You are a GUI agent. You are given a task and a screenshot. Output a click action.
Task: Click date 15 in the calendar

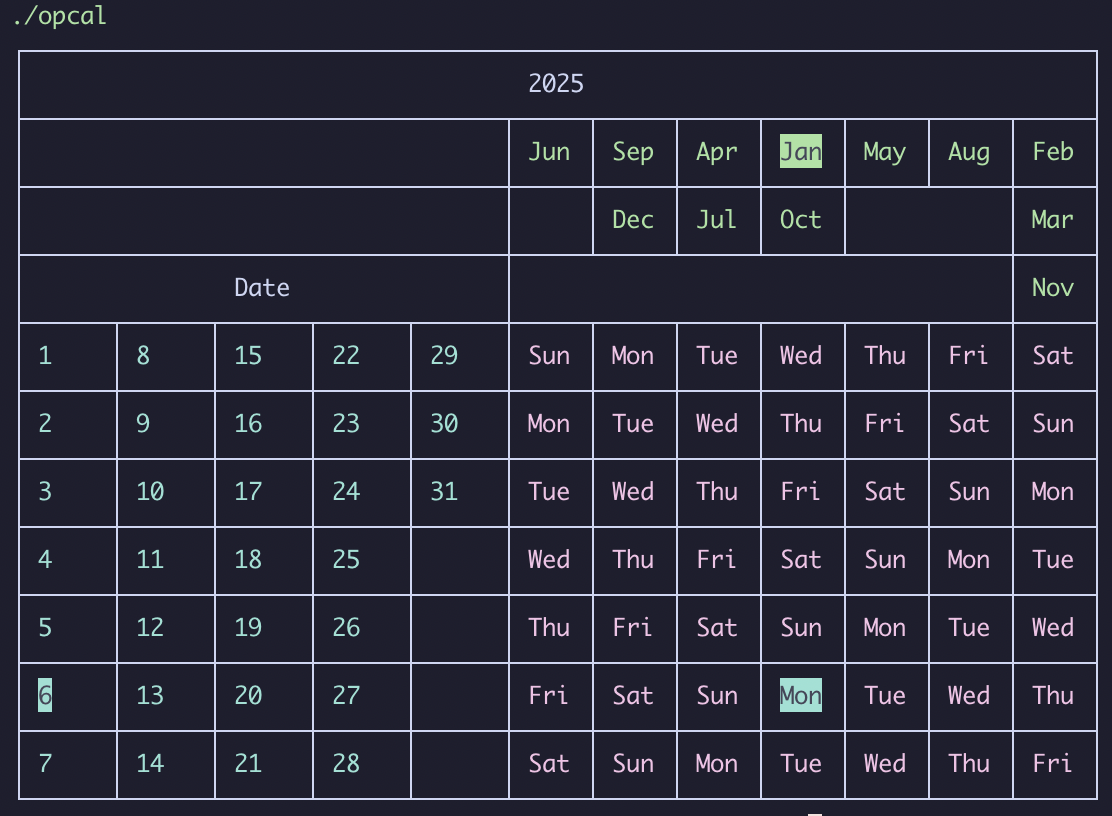click(248, 356)
